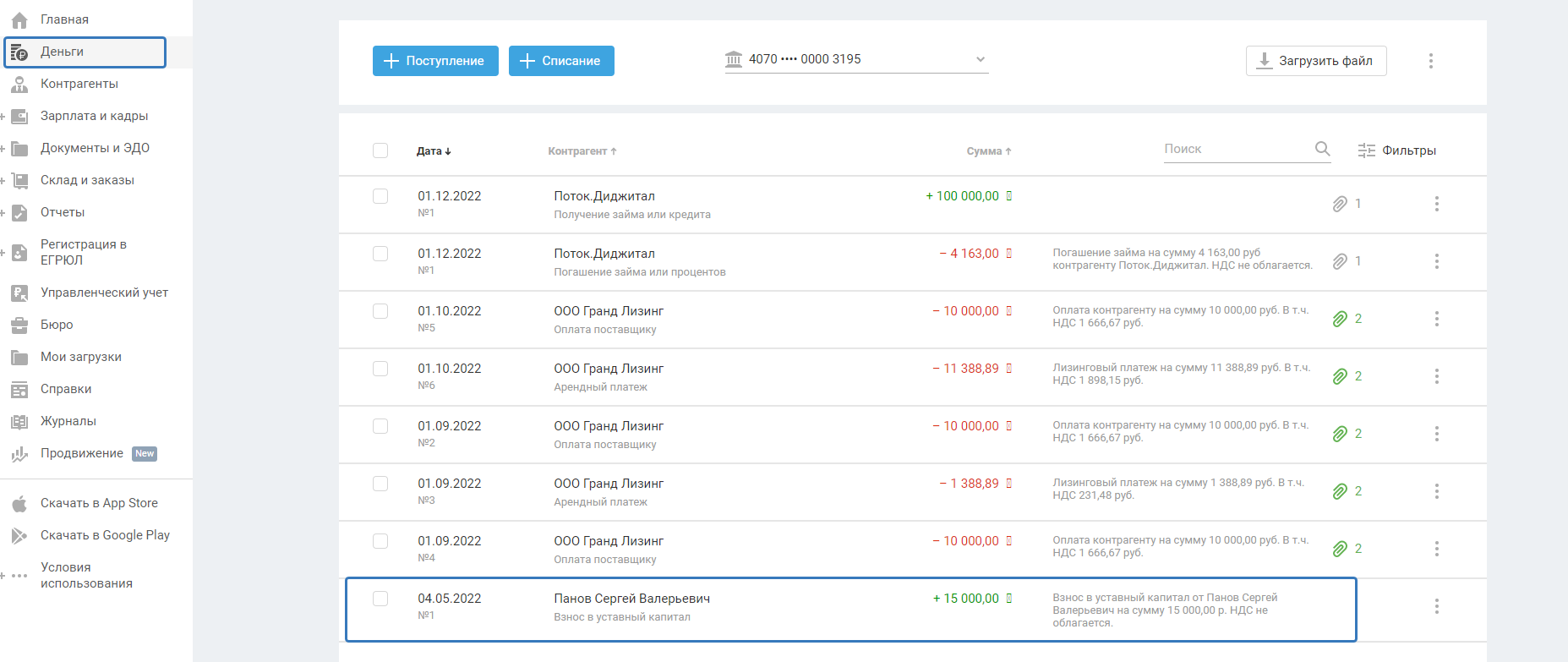Go to Управленческий учет section
Screen dimensions: 1568x662
pyautogui.click(x=104, y=293)
